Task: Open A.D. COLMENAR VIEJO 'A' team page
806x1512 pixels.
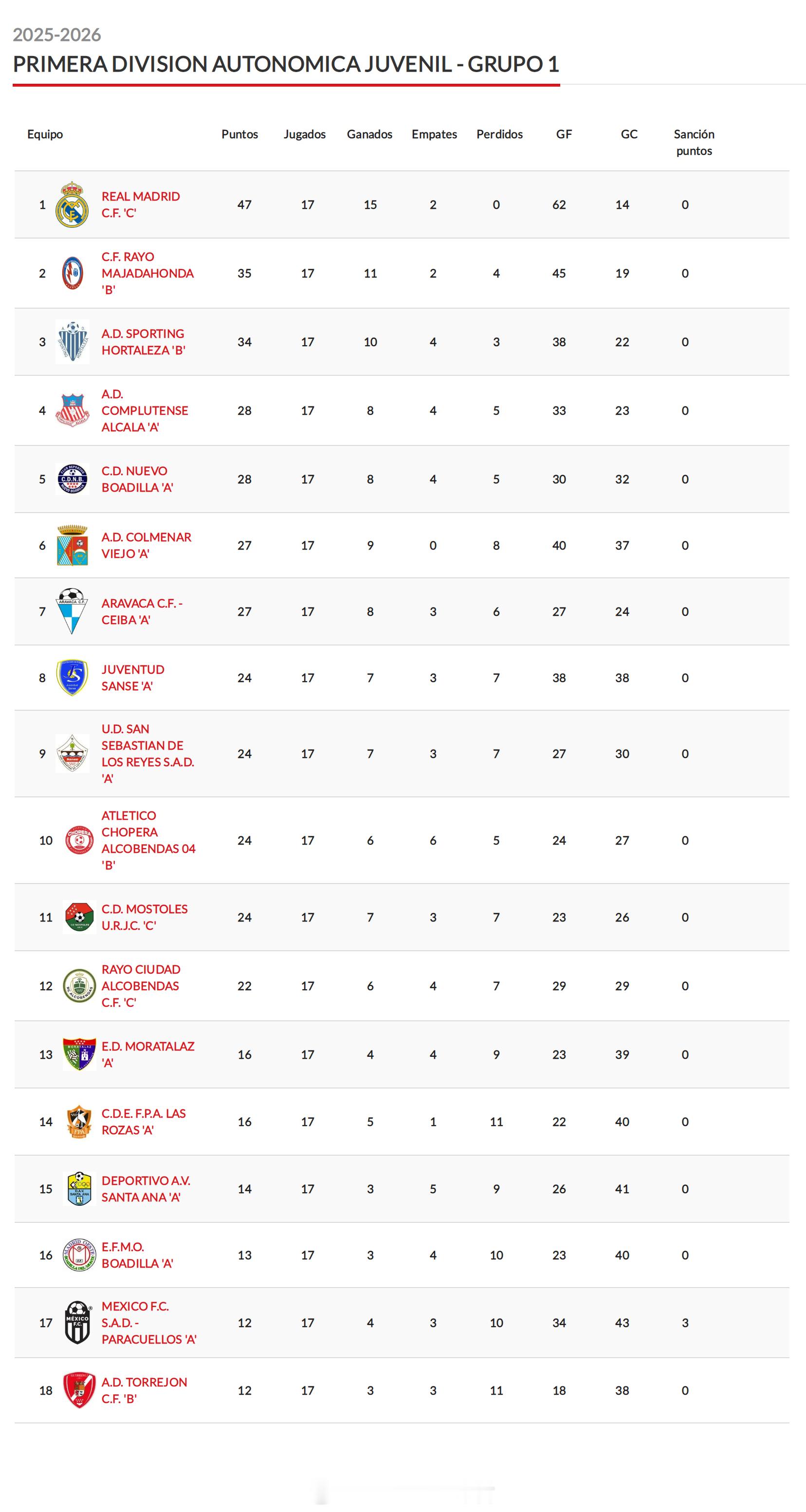Action: pos(146,545)
